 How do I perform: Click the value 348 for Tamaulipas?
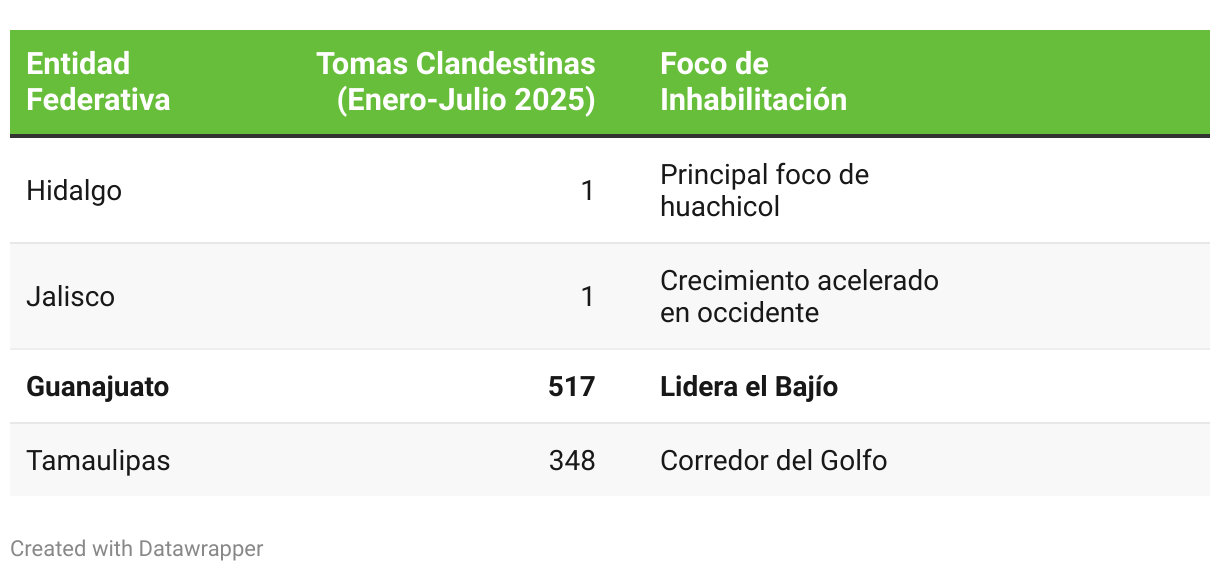click(572, 461)
